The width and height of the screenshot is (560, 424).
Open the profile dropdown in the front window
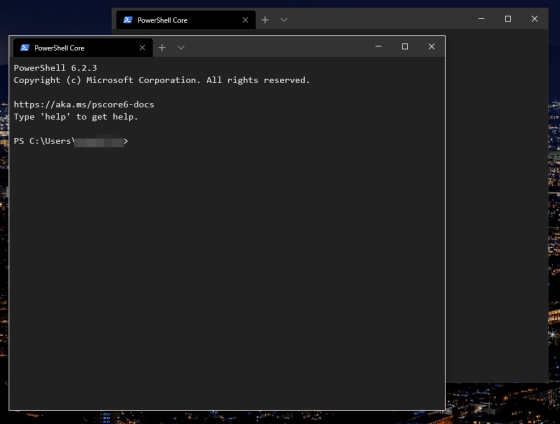181,48
